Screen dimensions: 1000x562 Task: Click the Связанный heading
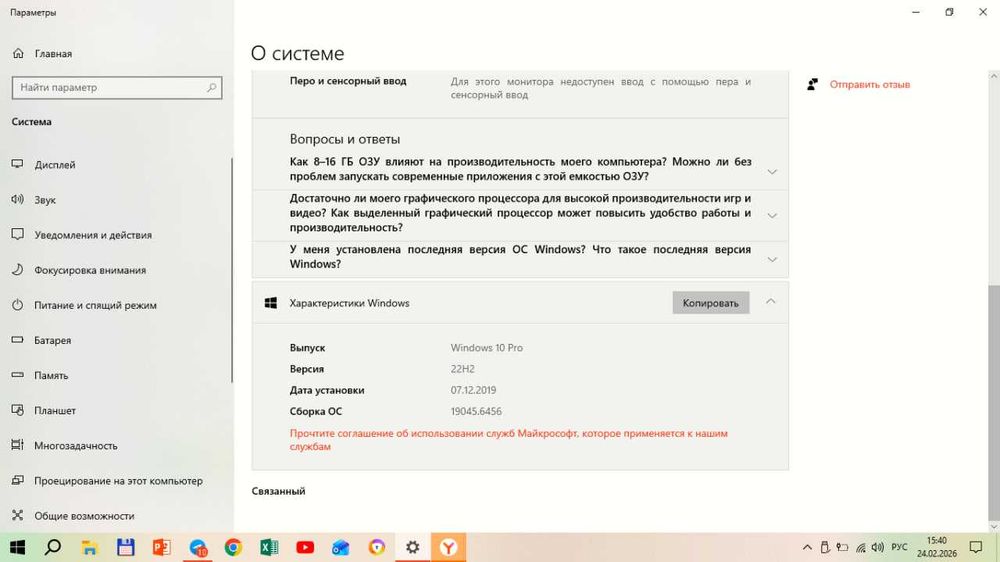[278, 491]
